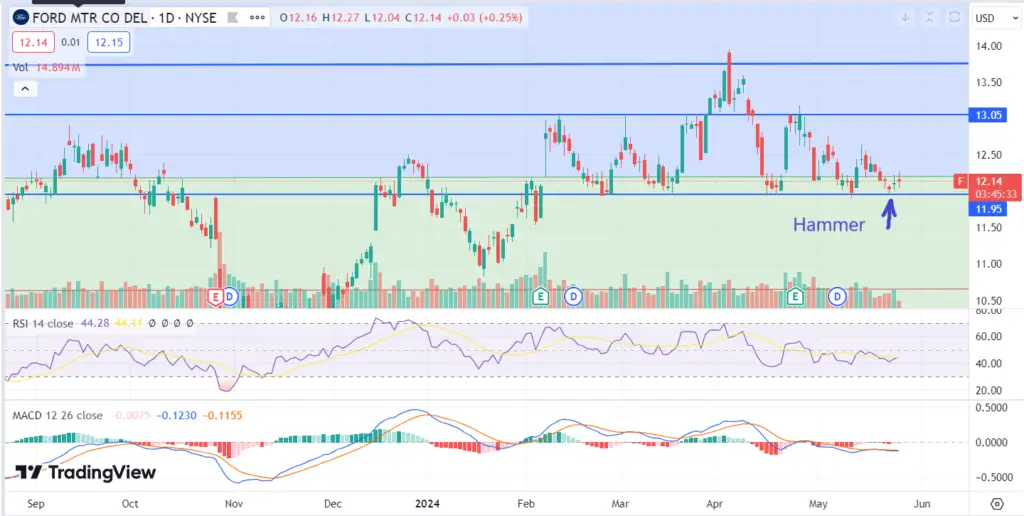The height and width of the screenshot is (516, 1024).
Task: Open chart settings via the gear icon
Action: tap(997, 504)
